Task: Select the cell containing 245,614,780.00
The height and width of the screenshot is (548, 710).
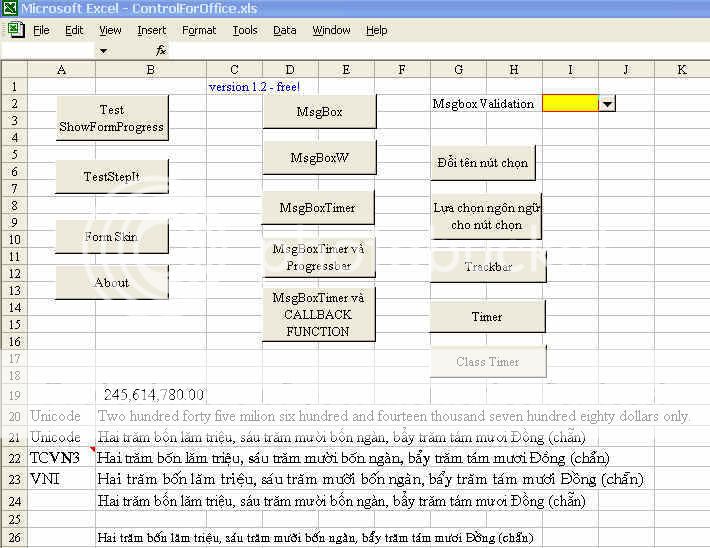Action: pyautogui.click(x=150, y=395)
